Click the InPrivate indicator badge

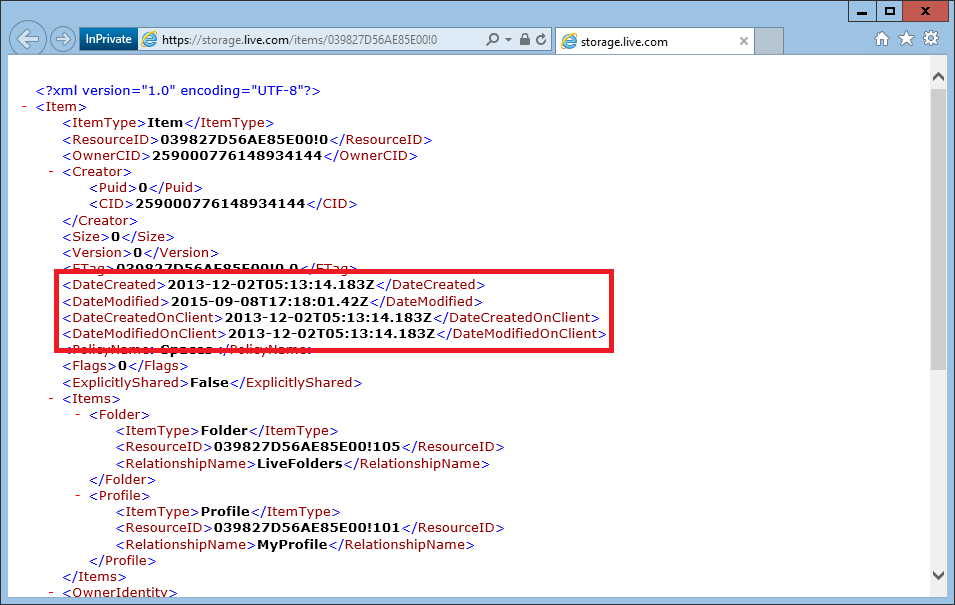(x=108, y=39)
